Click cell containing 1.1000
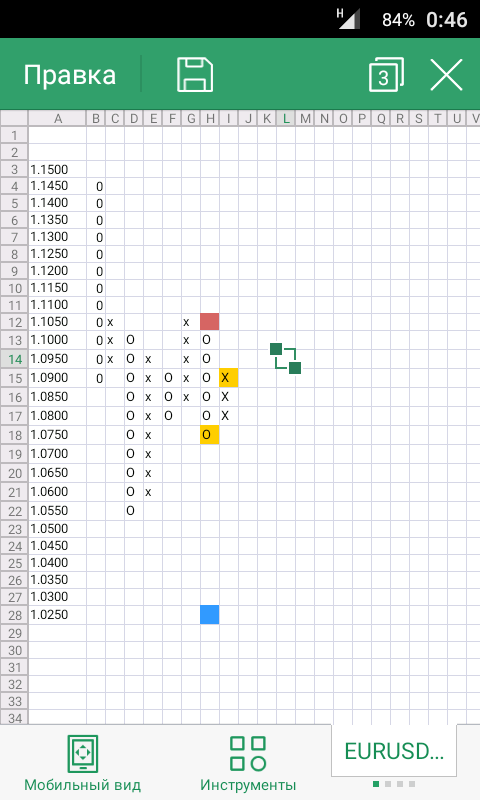The height and width of the screenshot is (800, 480). tap(58, 340)
